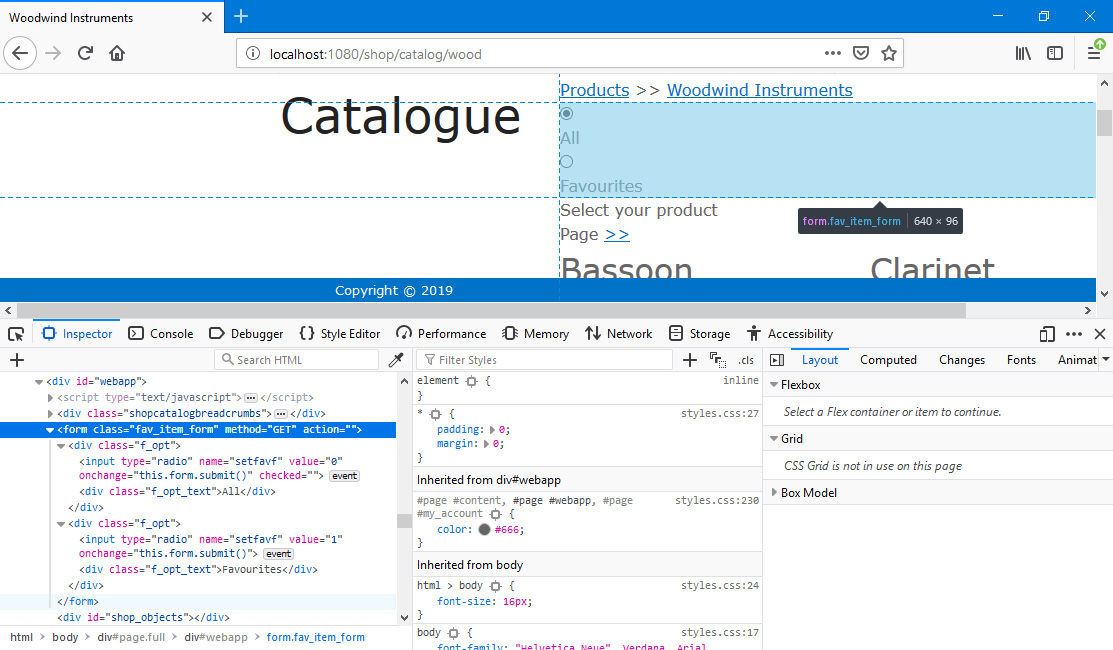This screenshot has width=1113, height=650.
Task: Open the browser home page
Action: (117, 53)
